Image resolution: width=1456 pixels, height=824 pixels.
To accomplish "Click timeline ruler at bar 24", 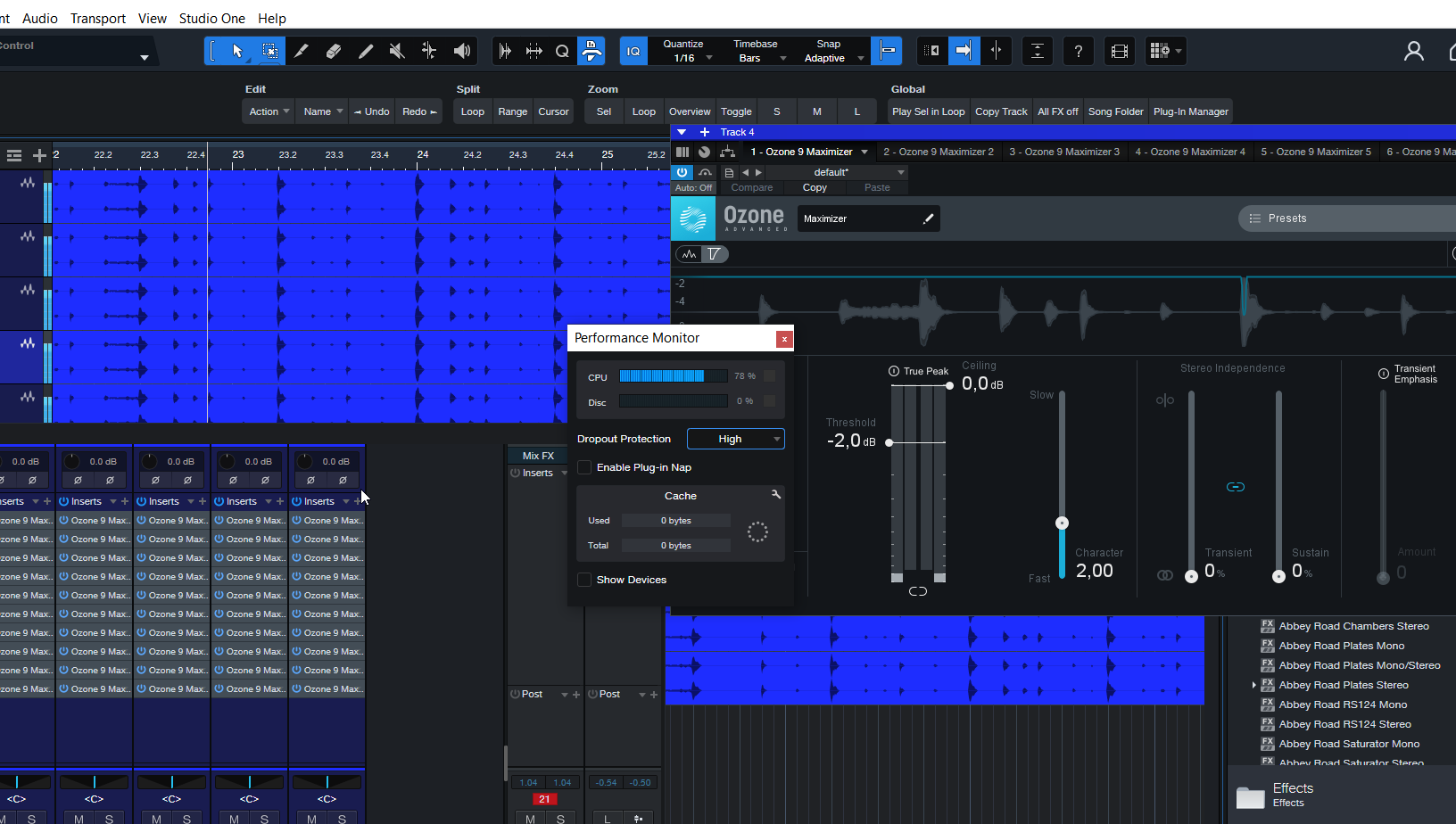I will pos(423,155).
